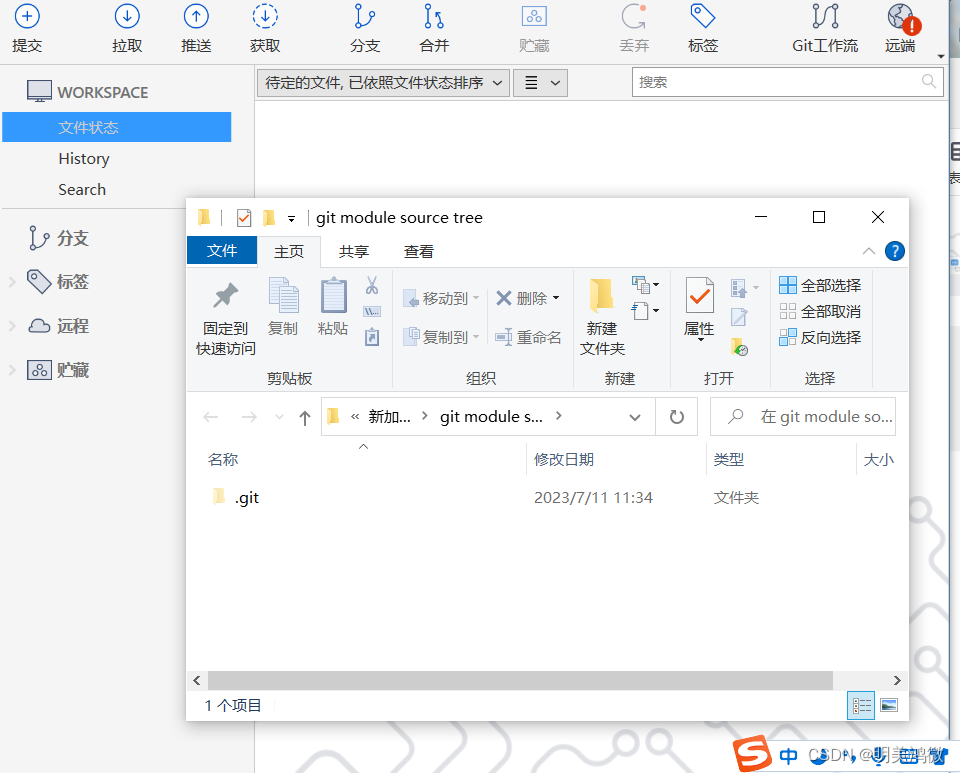Expand the 标签 sidebar section
Image resolution: width=960 pixels, height=773 pixels.
tap(12, 282)
